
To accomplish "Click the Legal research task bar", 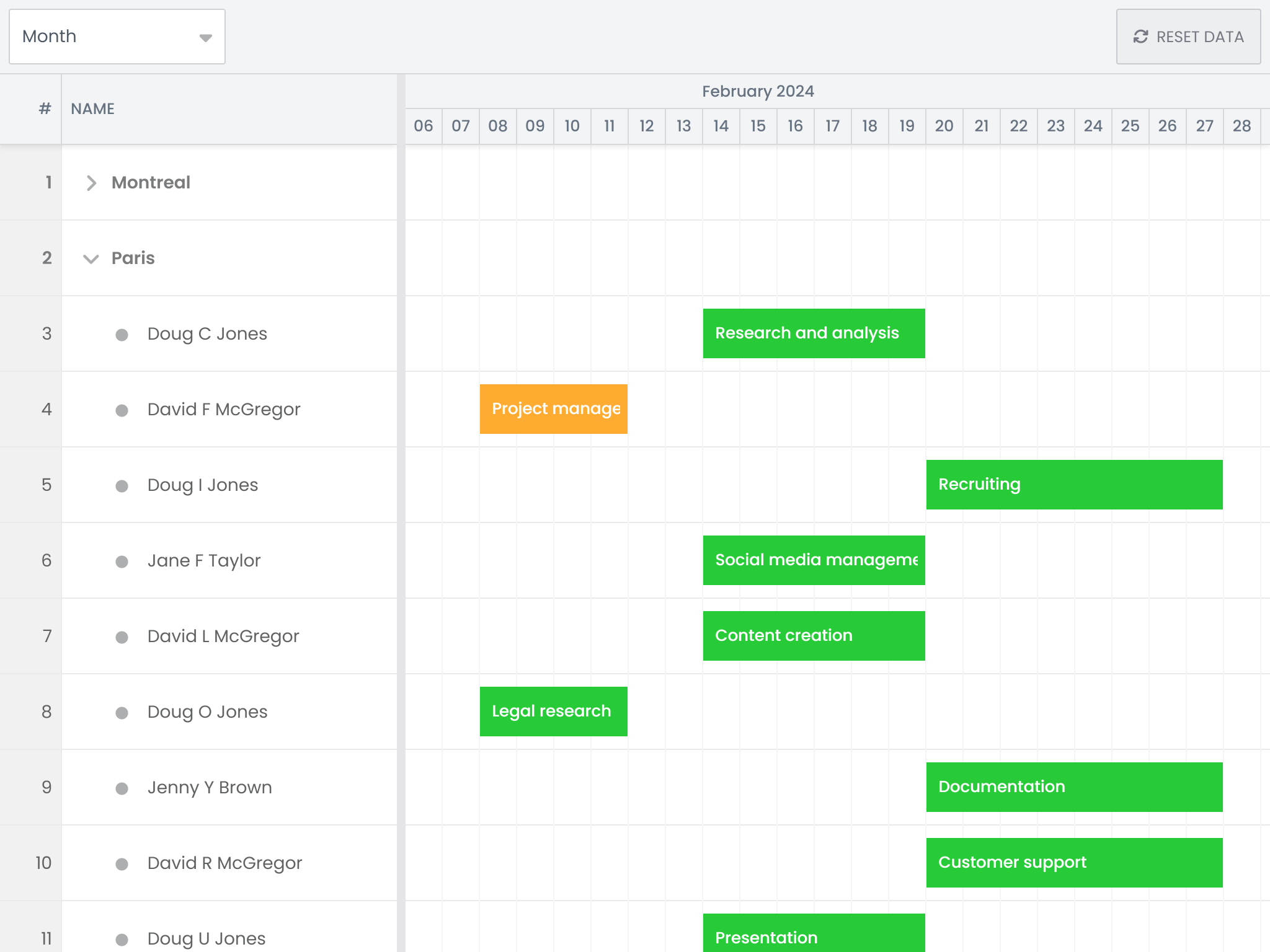I will 553,711.
